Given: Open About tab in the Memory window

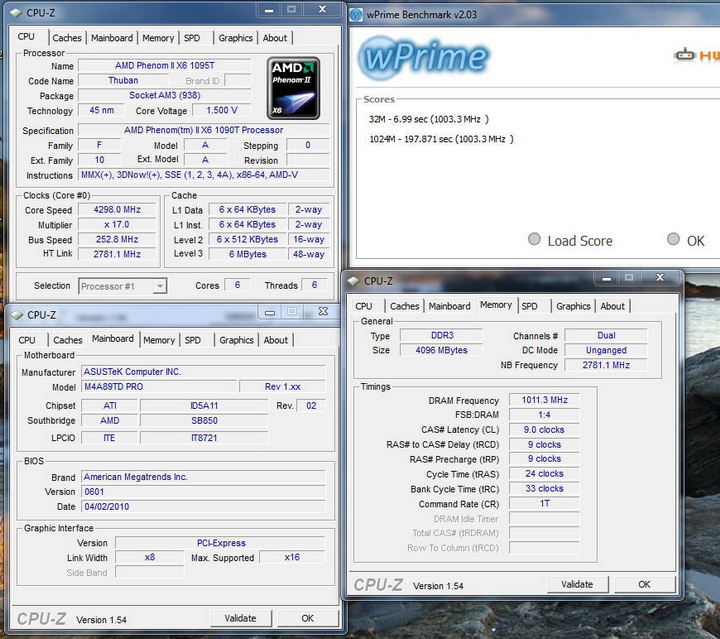Looking at the screenshot, I should click(613, 306).
